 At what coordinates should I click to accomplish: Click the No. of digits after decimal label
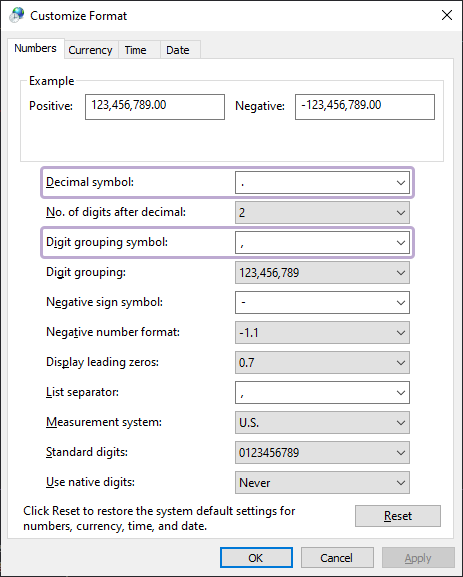116,212
